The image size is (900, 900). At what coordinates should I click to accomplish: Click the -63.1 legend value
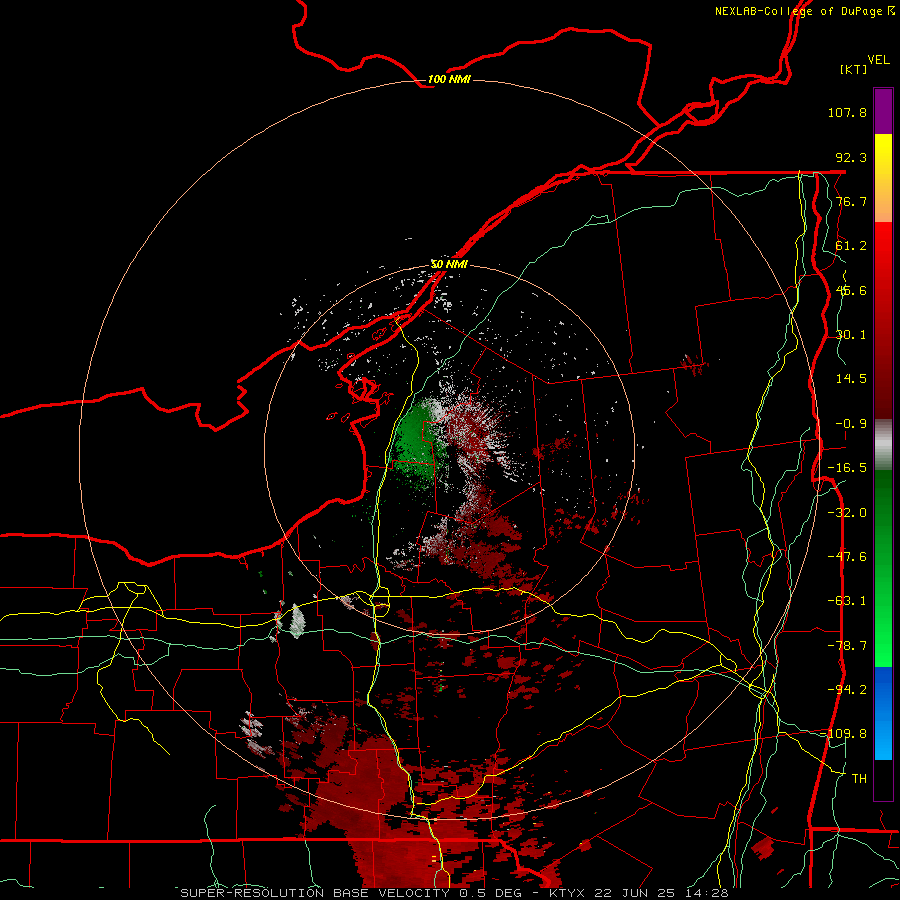tap(847, 601)
